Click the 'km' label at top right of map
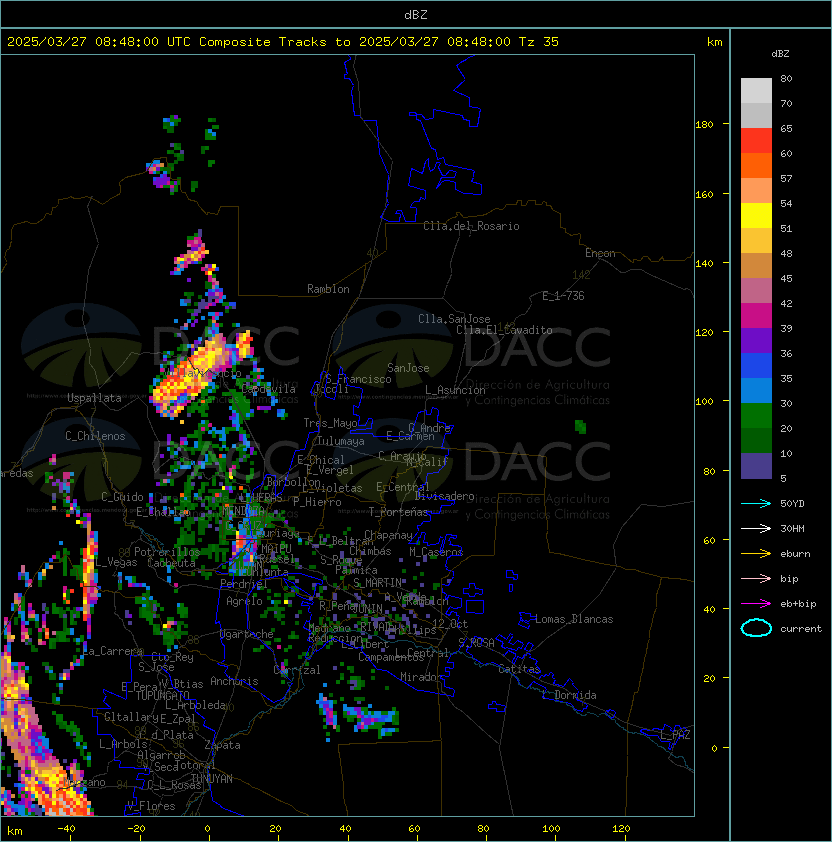 [x=714, y=42]
